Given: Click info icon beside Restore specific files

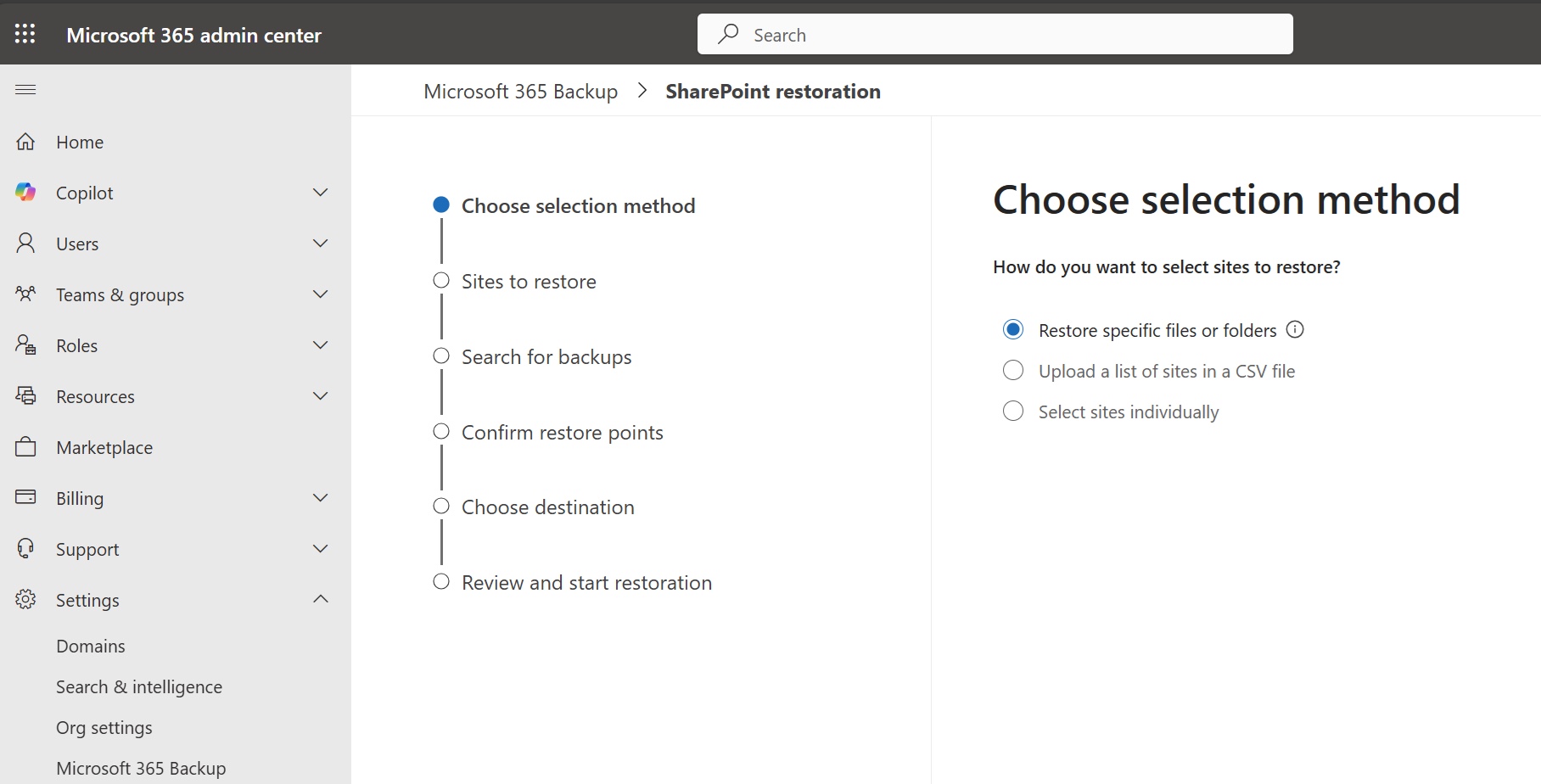Looking at the screenshot, I should pos(1295,329).
